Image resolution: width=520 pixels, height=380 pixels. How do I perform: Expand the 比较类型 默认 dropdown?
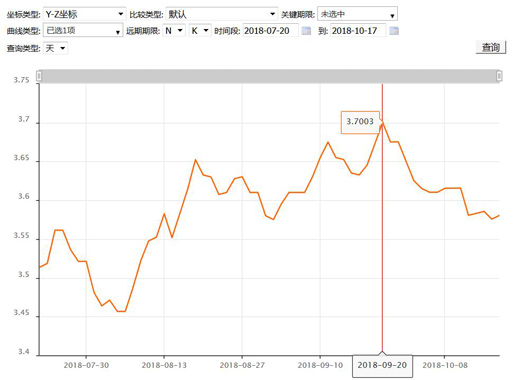coord(222,14)
